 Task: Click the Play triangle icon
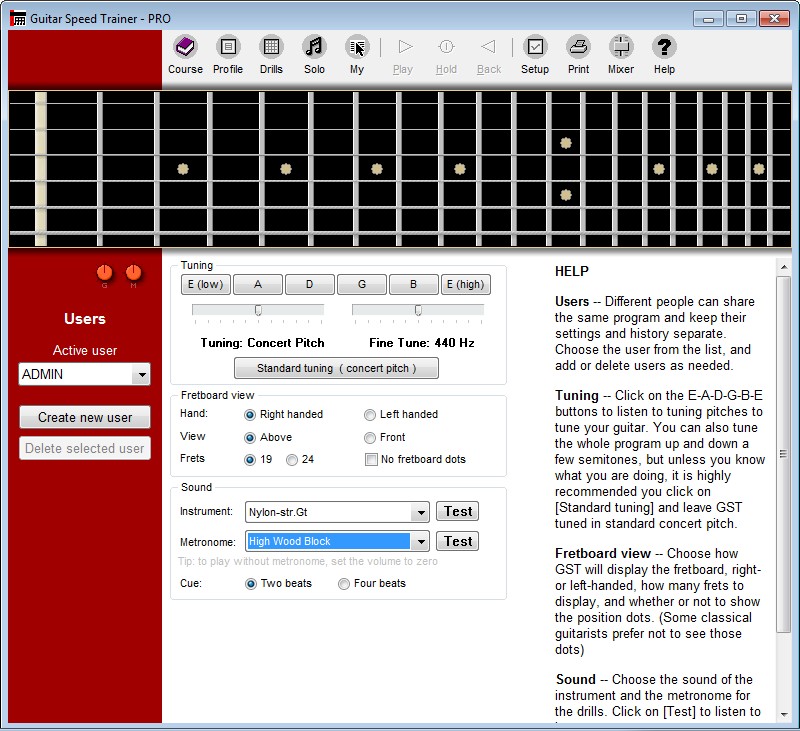[x=405, y=47]
